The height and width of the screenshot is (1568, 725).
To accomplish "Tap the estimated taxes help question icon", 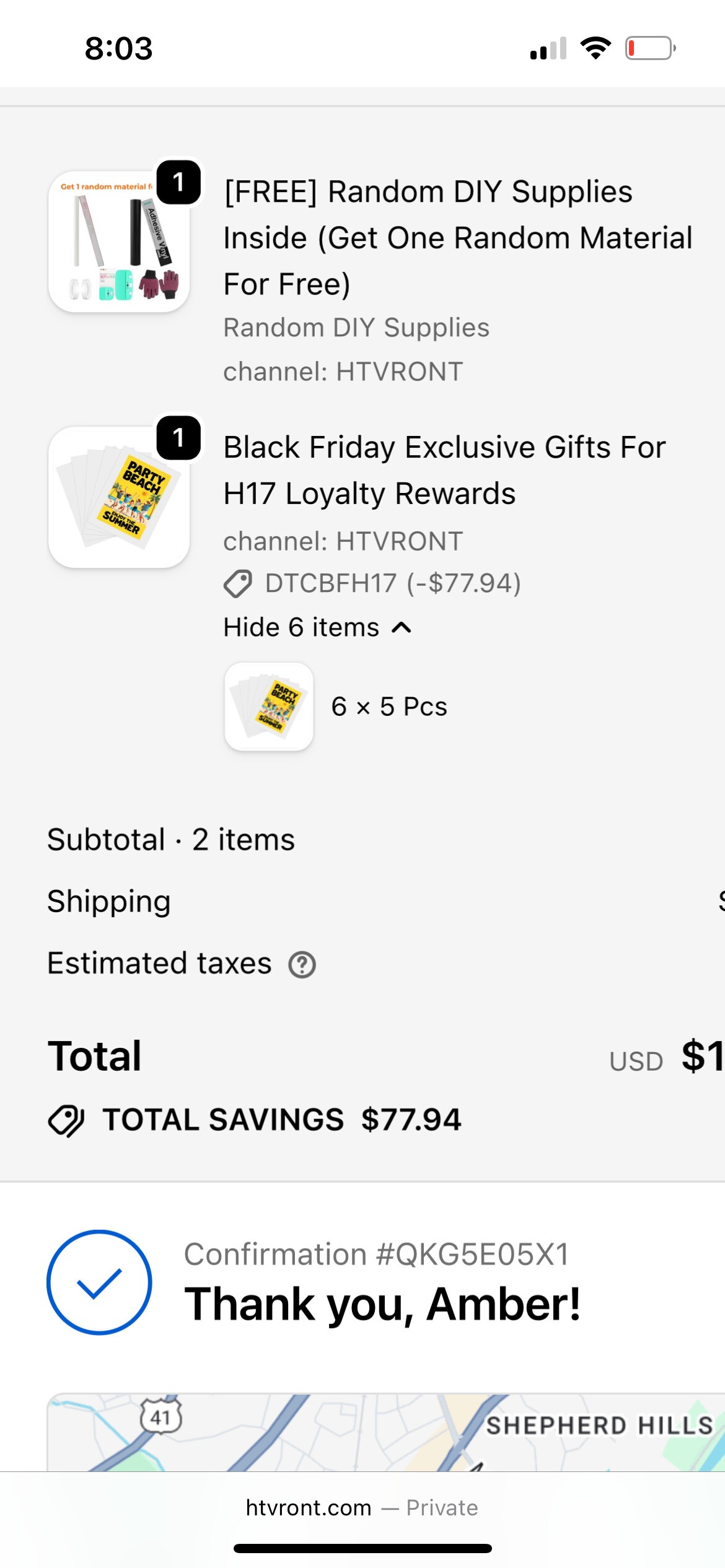I will coord(302,965).
